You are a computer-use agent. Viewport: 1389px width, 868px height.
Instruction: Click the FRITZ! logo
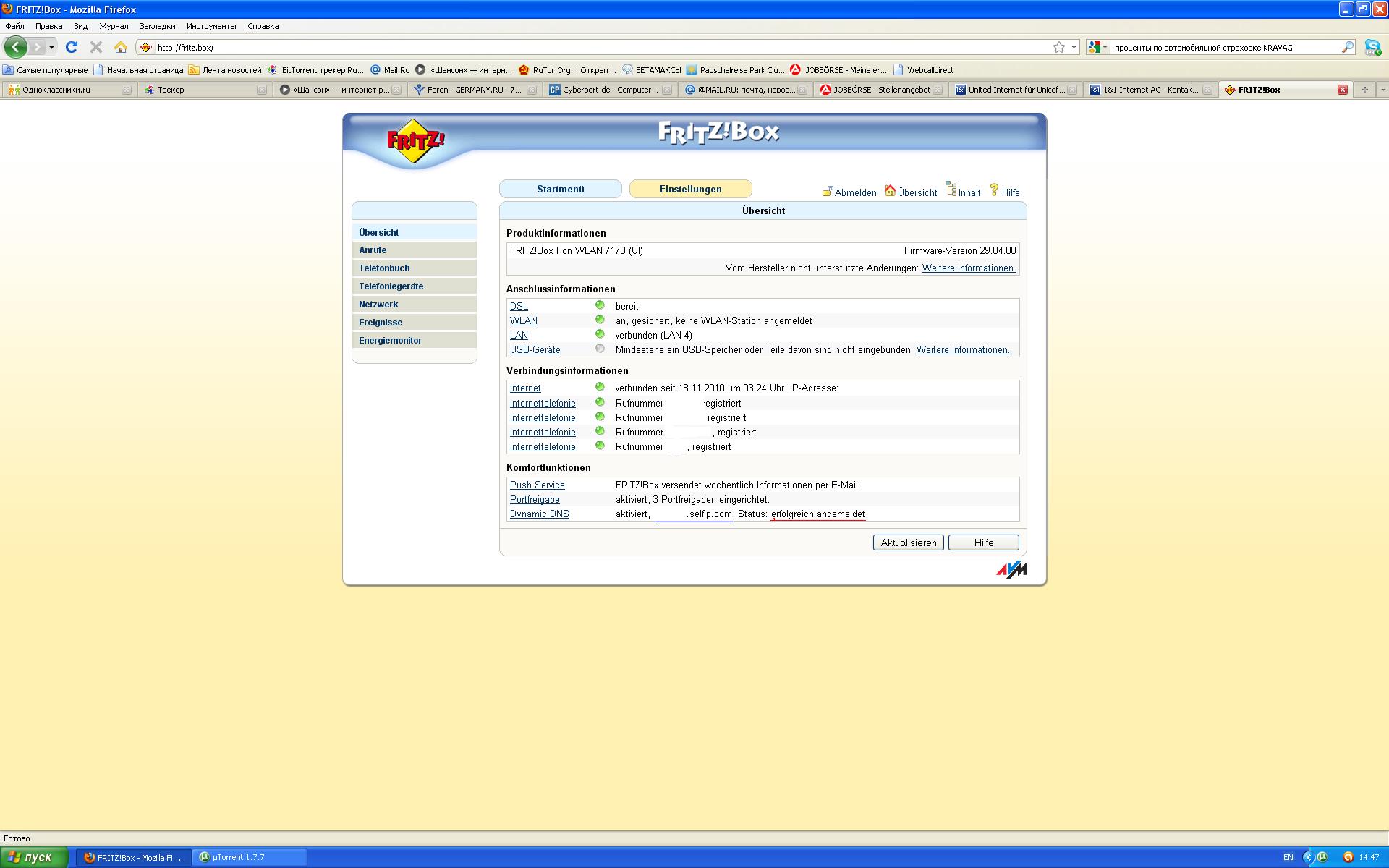click(415, 140)
